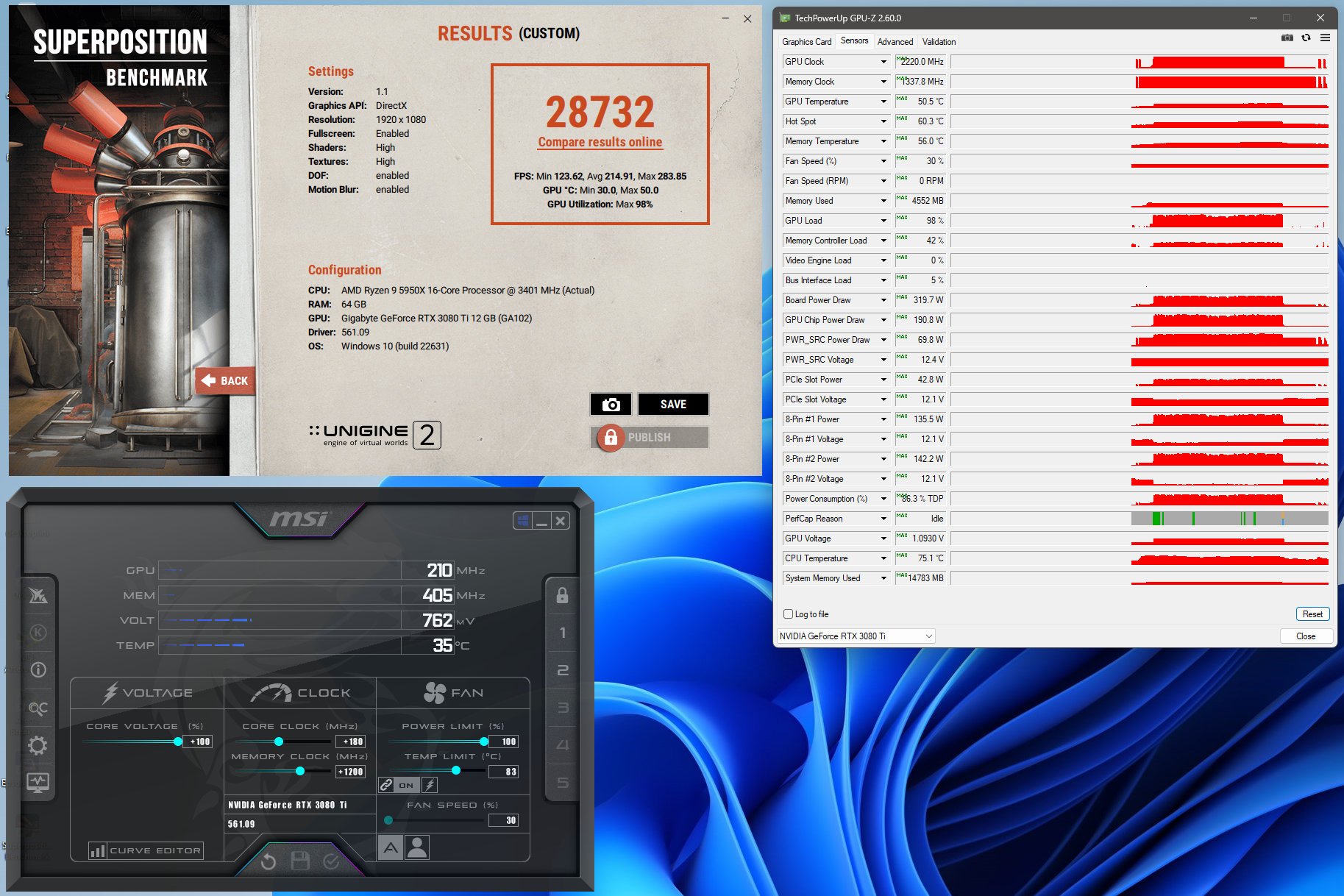1344x896 pixels.
Task: Click the lightning priority icon near temp limit
Action: [430, 785]
